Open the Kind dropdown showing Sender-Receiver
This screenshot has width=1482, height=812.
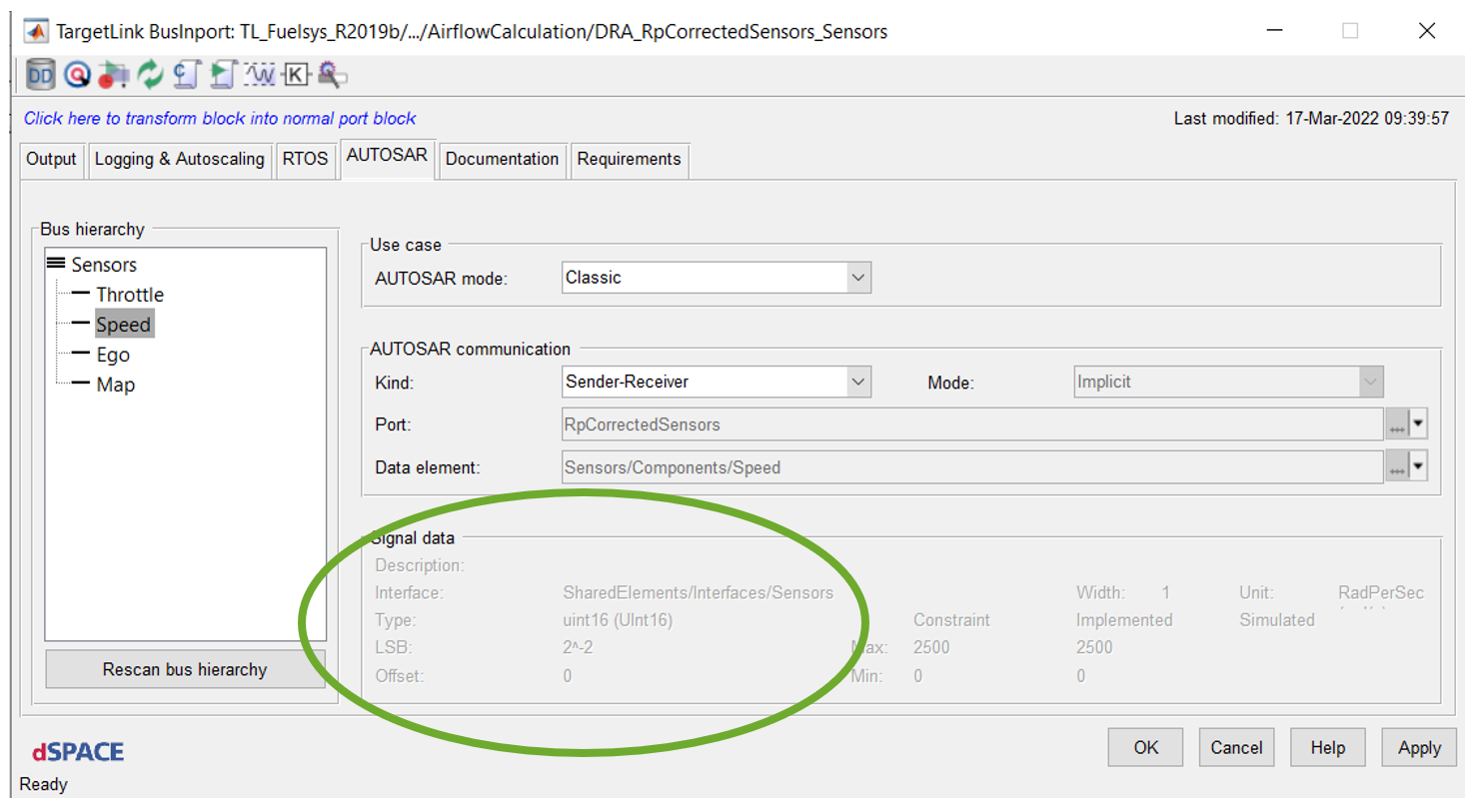857,382
